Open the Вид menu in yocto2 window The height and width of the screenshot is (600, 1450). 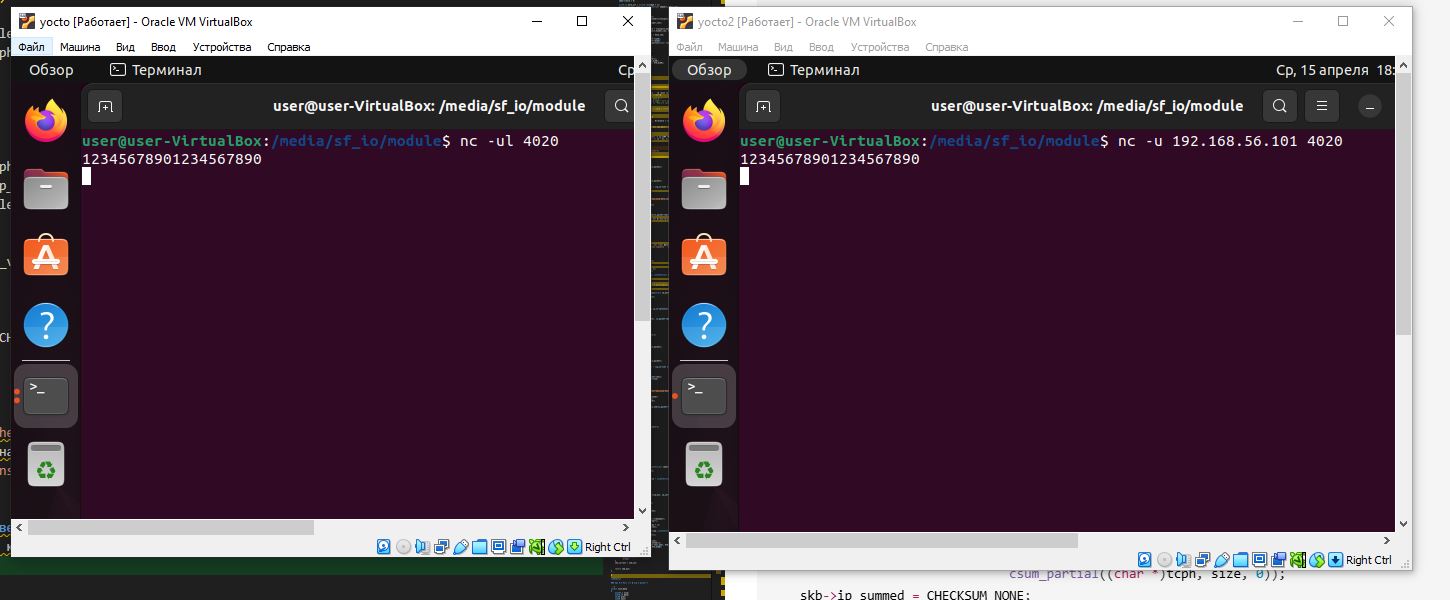[783, 47]
